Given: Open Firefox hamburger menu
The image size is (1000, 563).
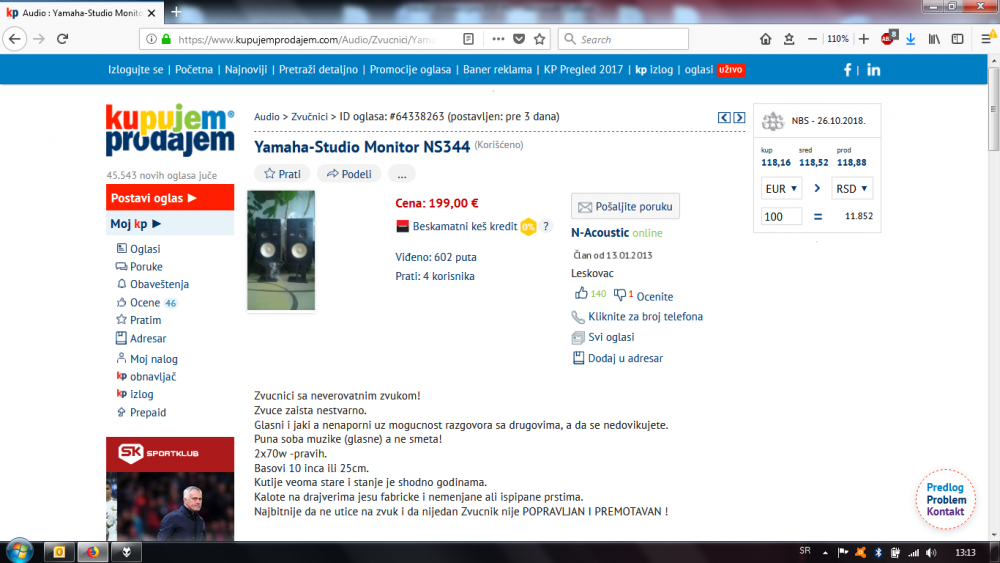Looking at the screenshot, I should point(987,39).
